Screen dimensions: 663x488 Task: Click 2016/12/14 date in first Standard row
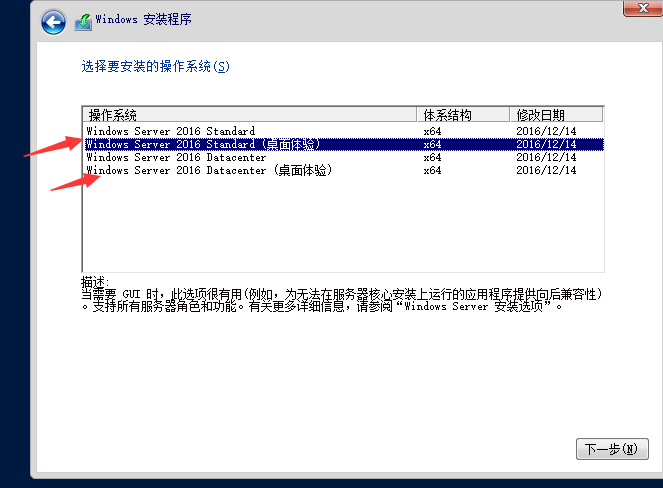pos(546,131)
